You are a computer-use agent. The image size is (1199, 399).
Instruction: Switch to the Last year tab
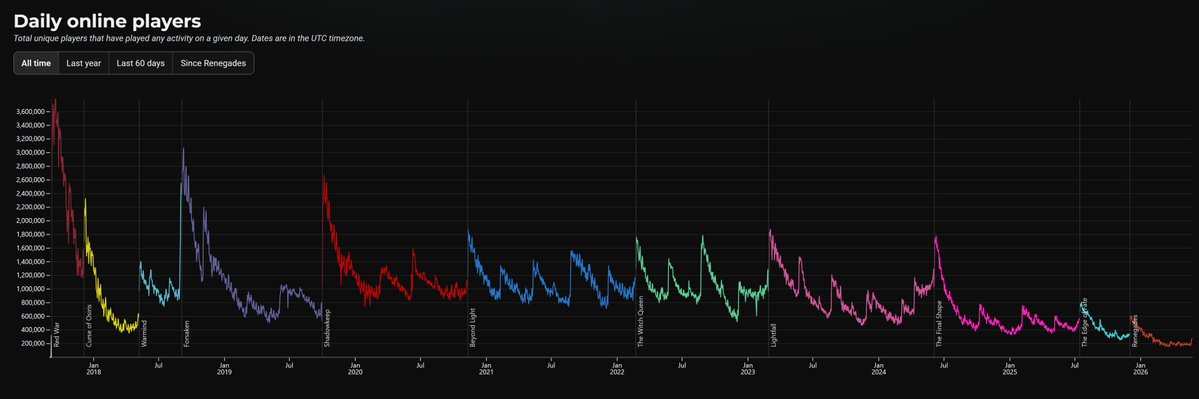[83, 63]
